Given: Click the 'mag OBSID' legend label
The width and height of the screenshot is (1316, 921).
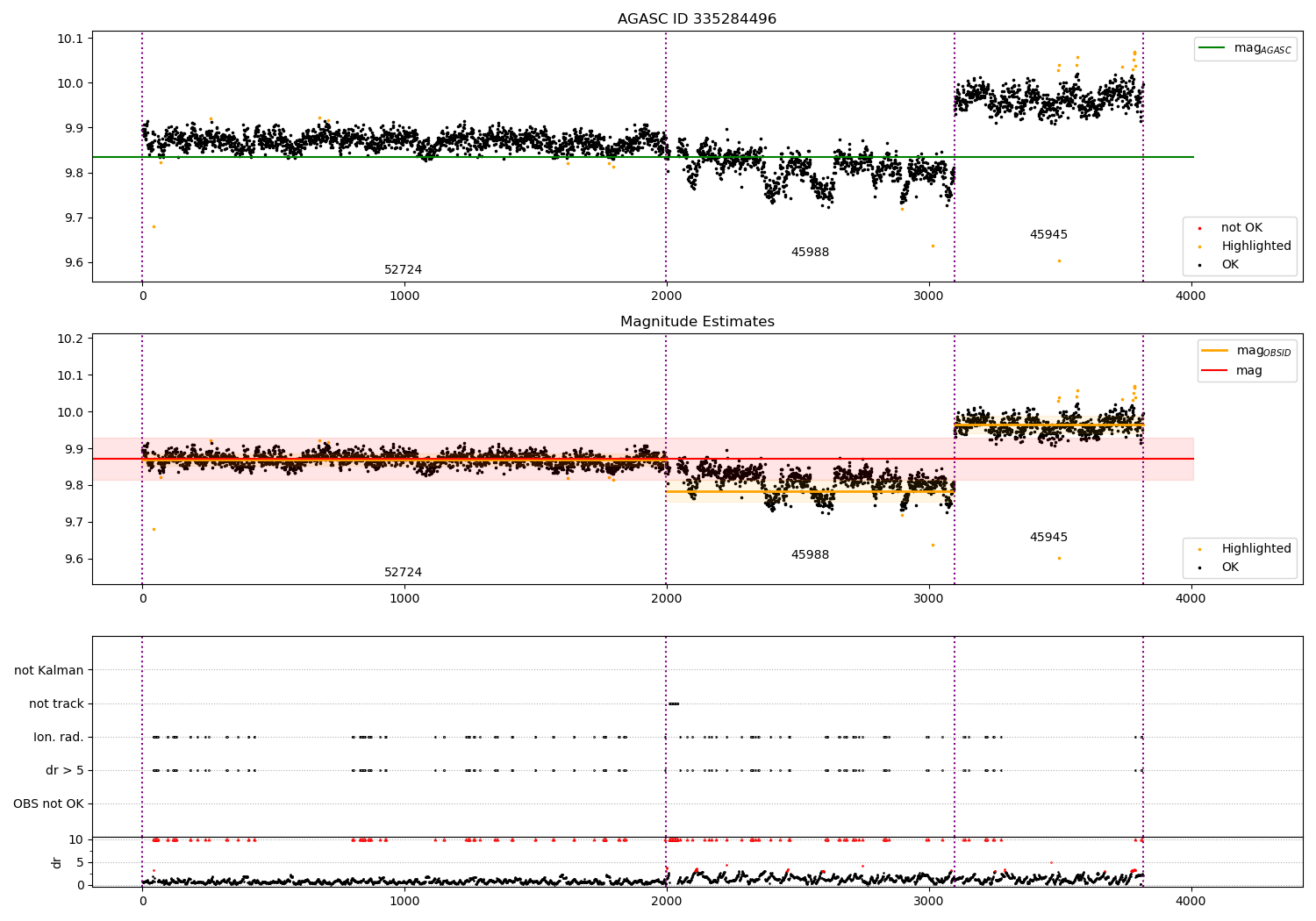Looking at the screenshot, I should (x=1264, y=352).
